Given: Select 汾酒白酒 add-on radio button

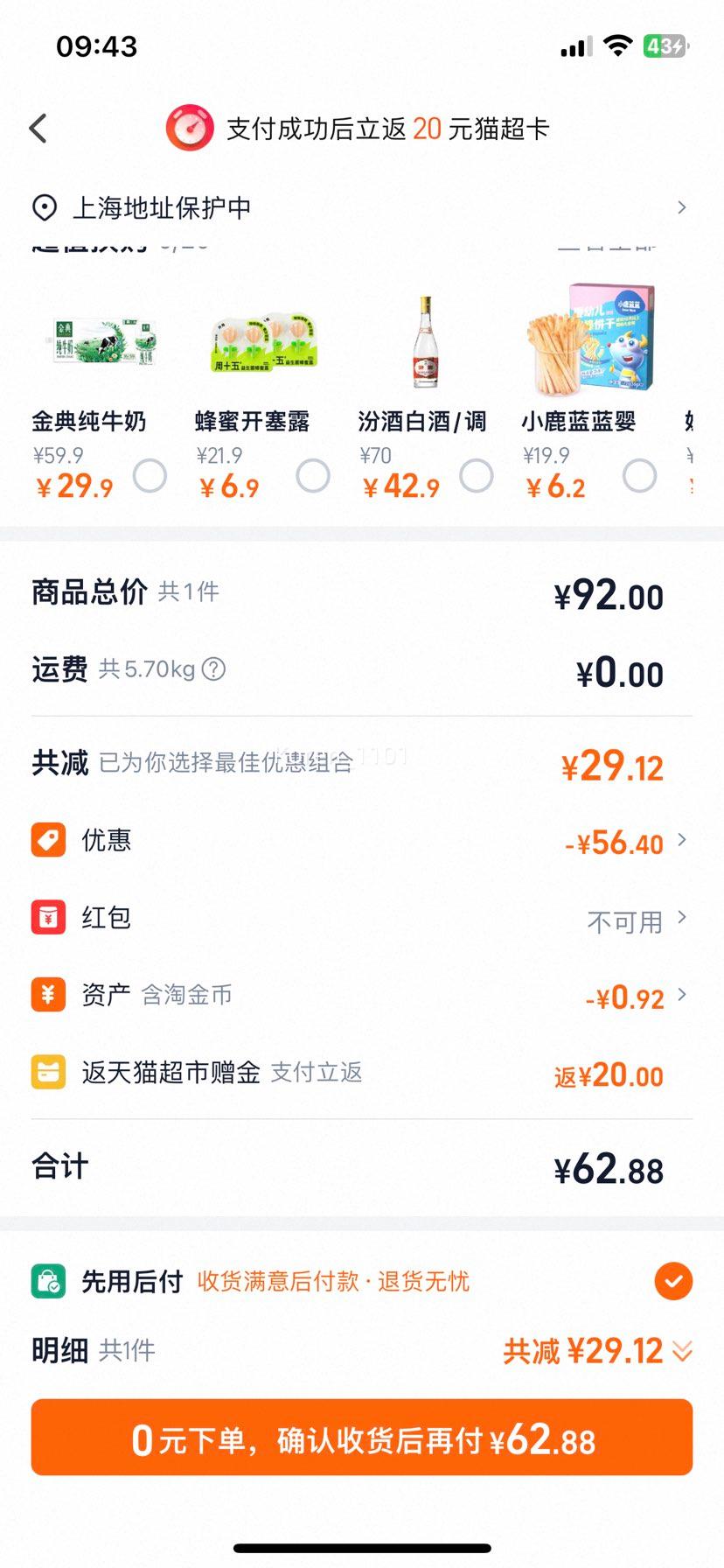Looking at the screenshot, I should point(477,476).
